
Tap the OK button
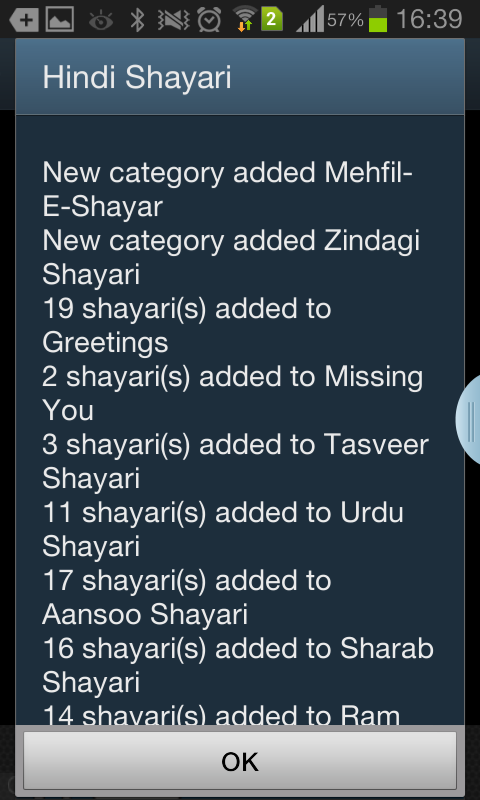pos(240,761)
